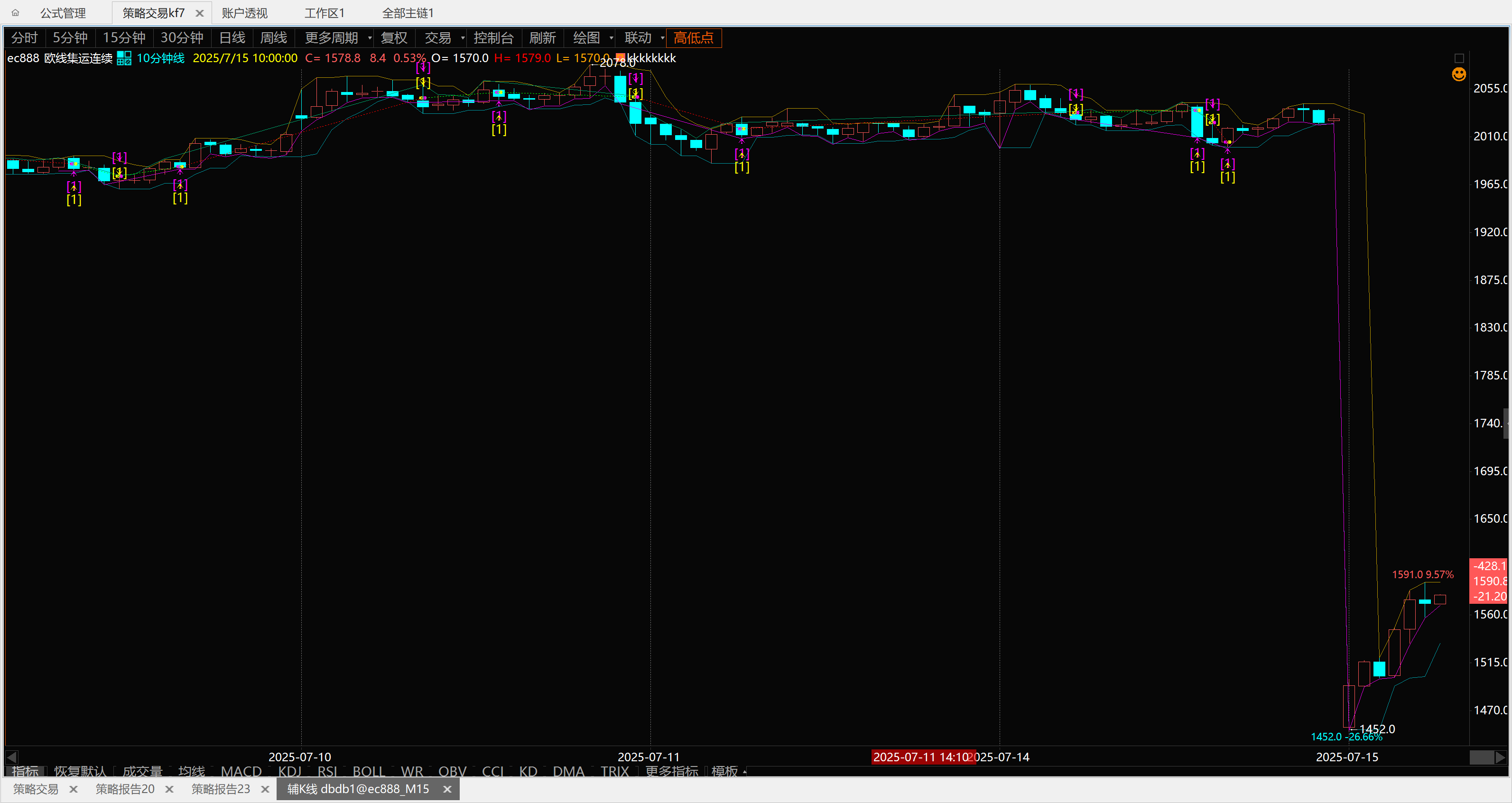Image resolution: width=1512 pixels, height=803 pixels.
Task: Switch to the 策略交易kf7 tab
Action: tap(154, 13)
